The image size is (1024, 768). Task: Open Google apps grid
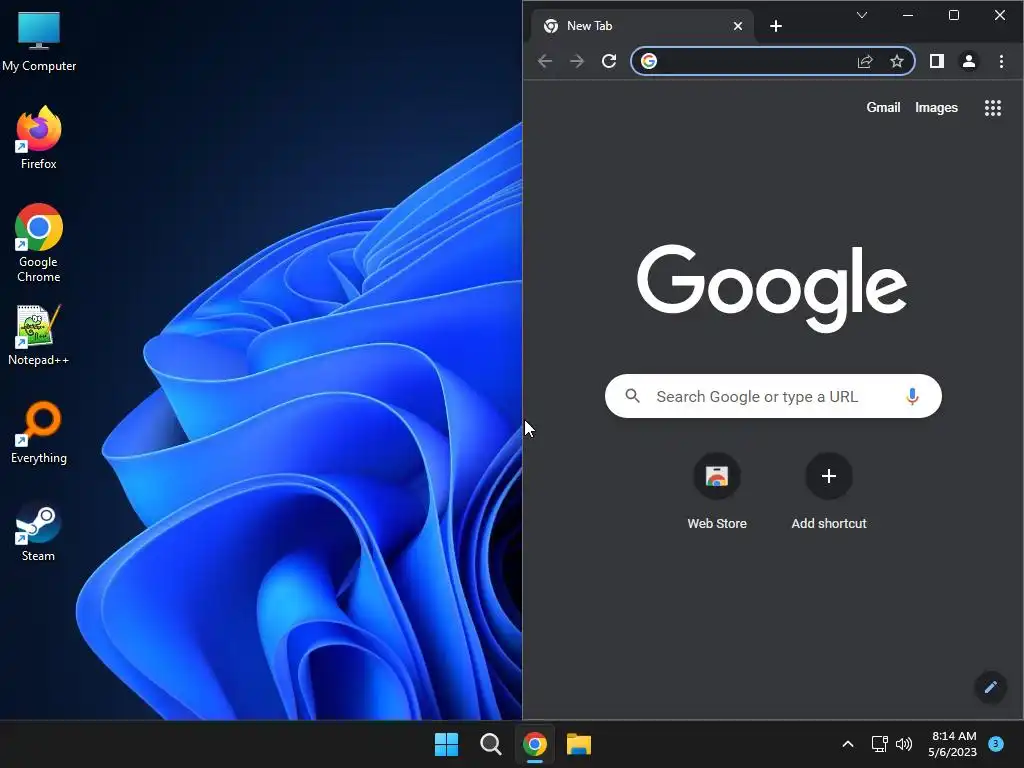pos(993,108)
